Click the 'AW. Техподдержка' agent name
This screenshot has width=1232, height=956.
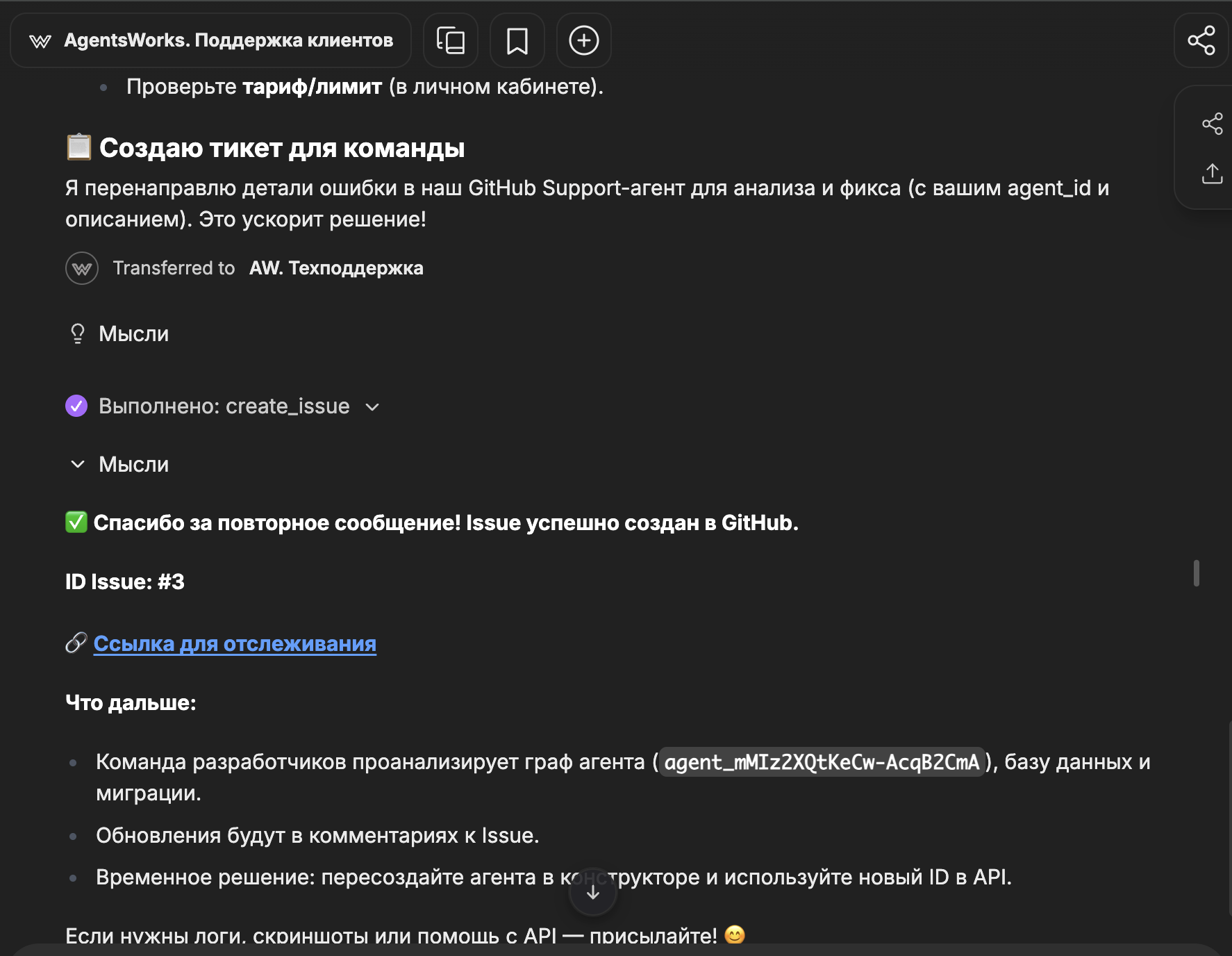pos(336,268)
